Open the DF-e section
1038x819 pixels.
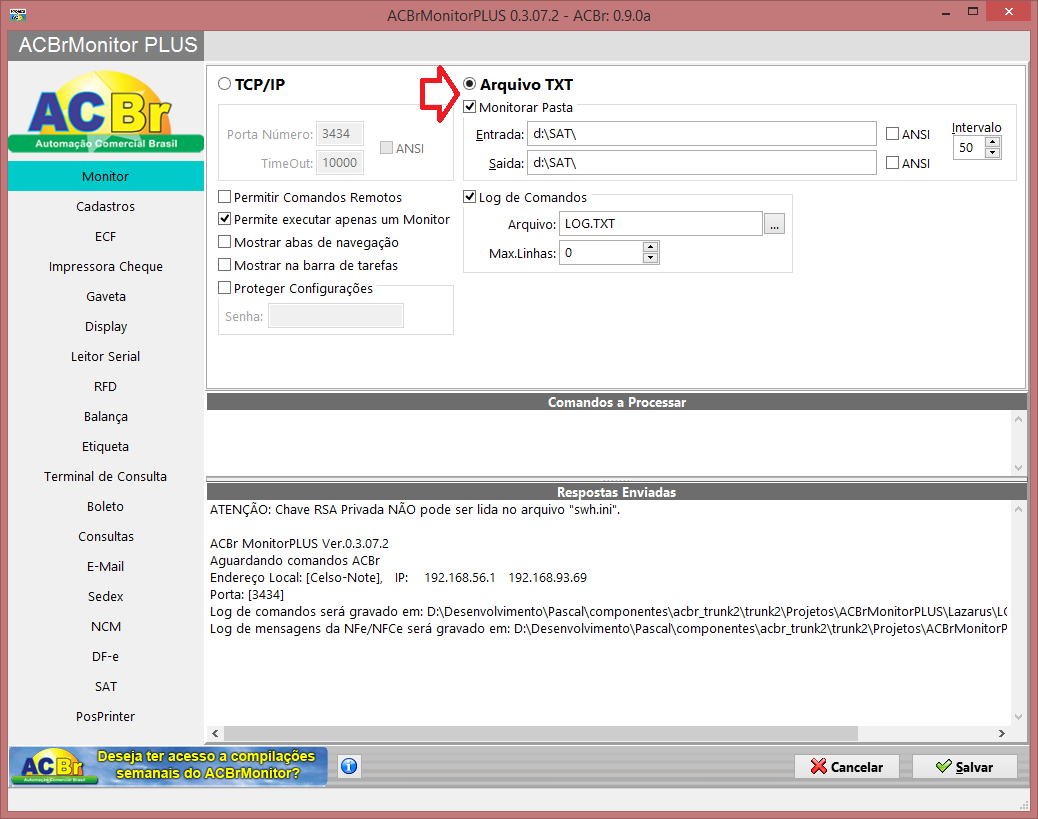106,656
